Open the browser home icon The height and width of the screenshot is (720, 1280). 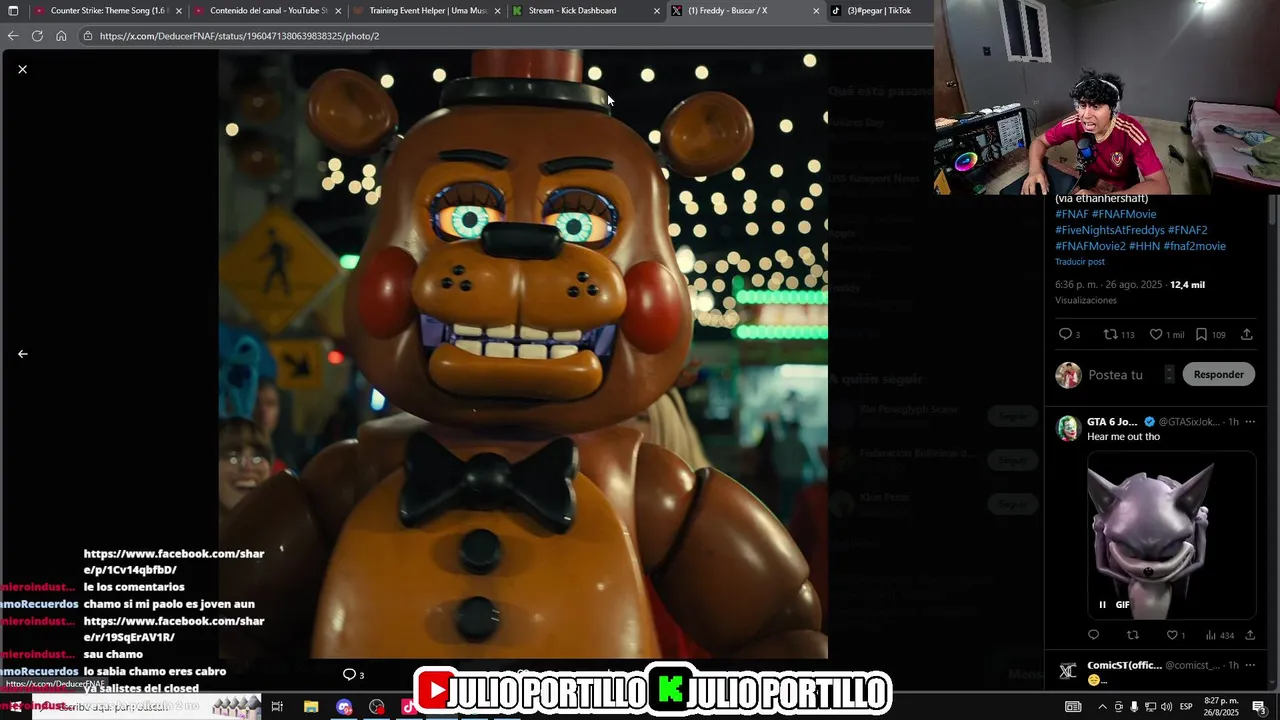pyautogui.click(x=61, y=36)
